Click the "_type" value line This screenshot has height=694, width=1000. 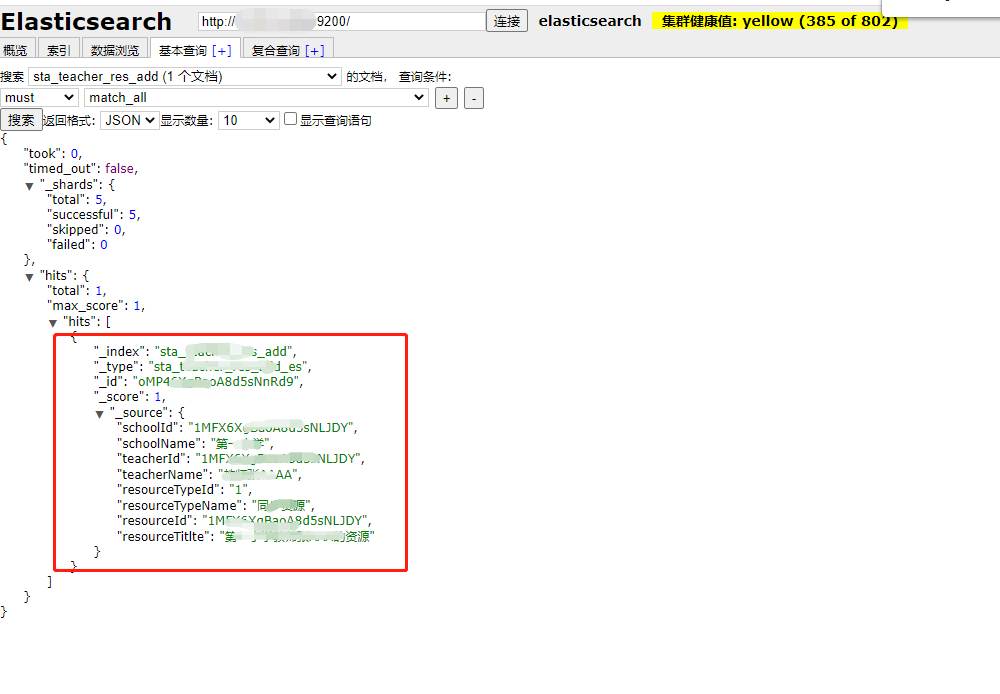pyautogui.click(x=203, y=367)
